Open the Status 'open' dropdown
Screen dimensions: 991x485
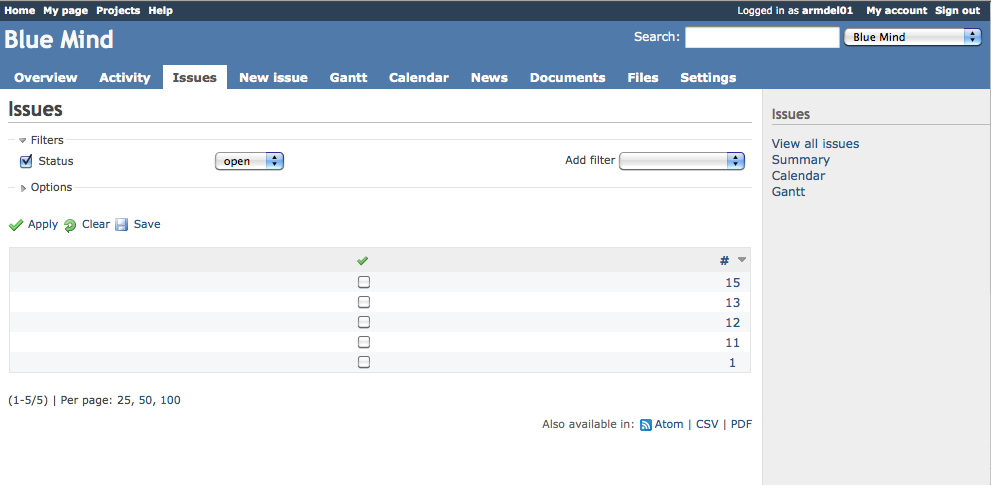coord(249,161)
